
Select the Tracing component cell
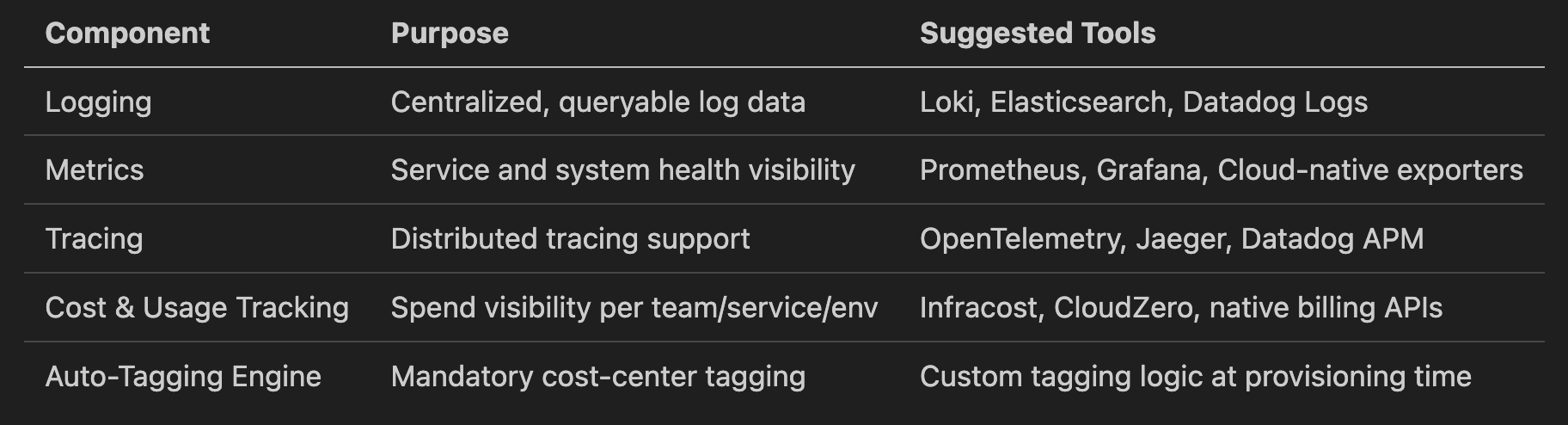point(94,239)
